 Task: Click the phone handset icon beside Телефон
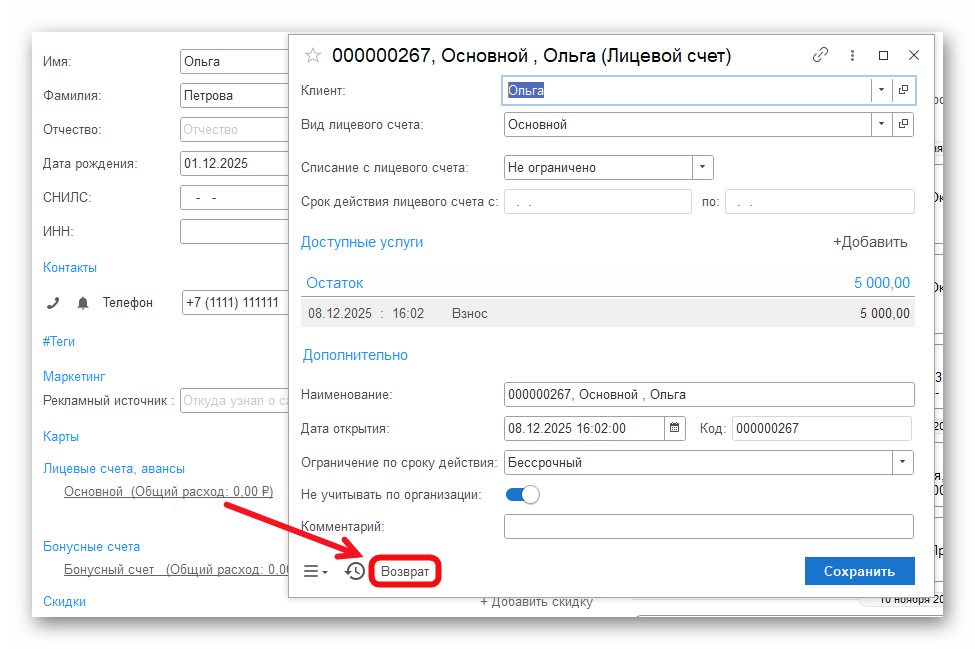(x=54, y=302)
